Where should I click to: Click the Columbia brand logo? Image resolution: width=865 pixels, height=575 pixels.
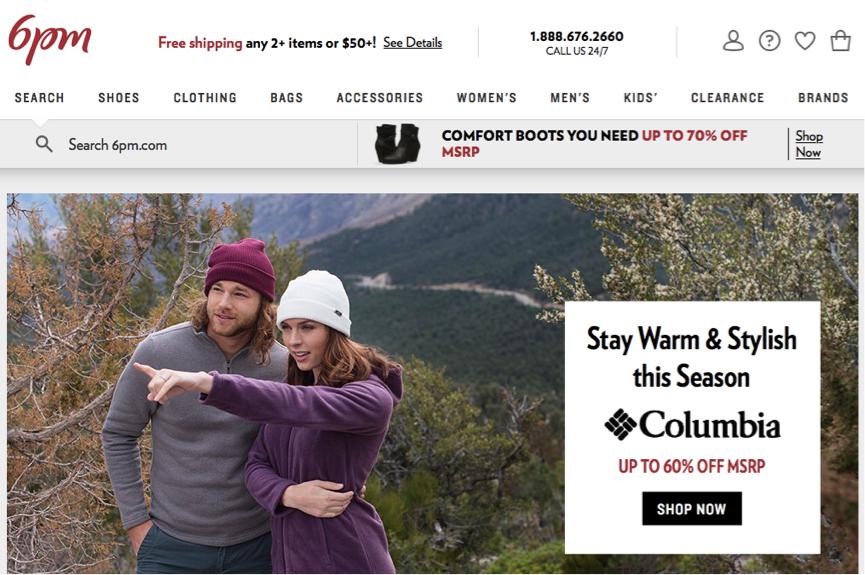pyautogui.click(x=692, y=424)
